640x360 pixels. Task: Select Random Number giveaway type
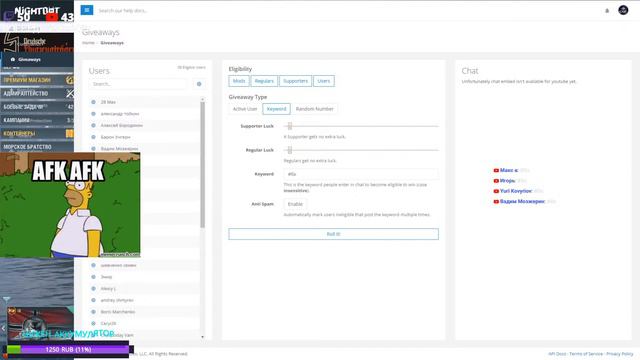(x=315, y=109)
